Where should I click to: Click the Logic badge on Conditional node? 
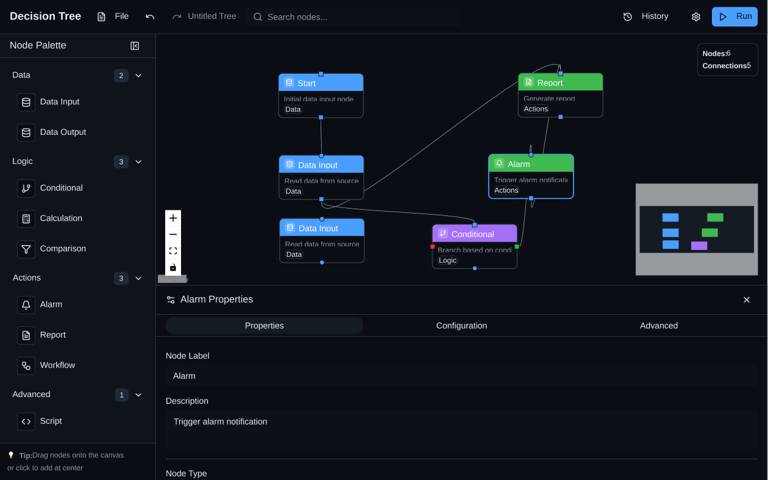[447, 260]
